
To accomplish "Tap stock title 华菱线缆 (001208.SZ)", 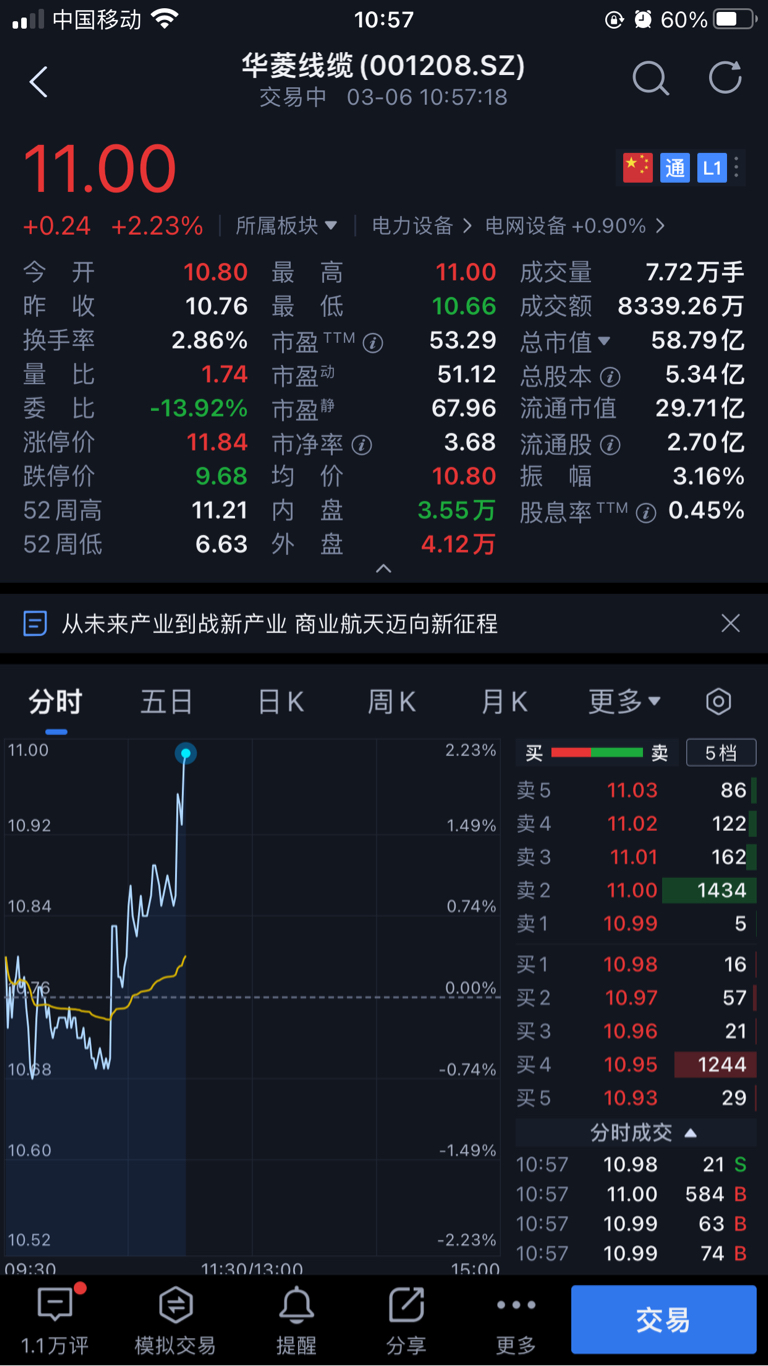I will click(x=383, y=66).
